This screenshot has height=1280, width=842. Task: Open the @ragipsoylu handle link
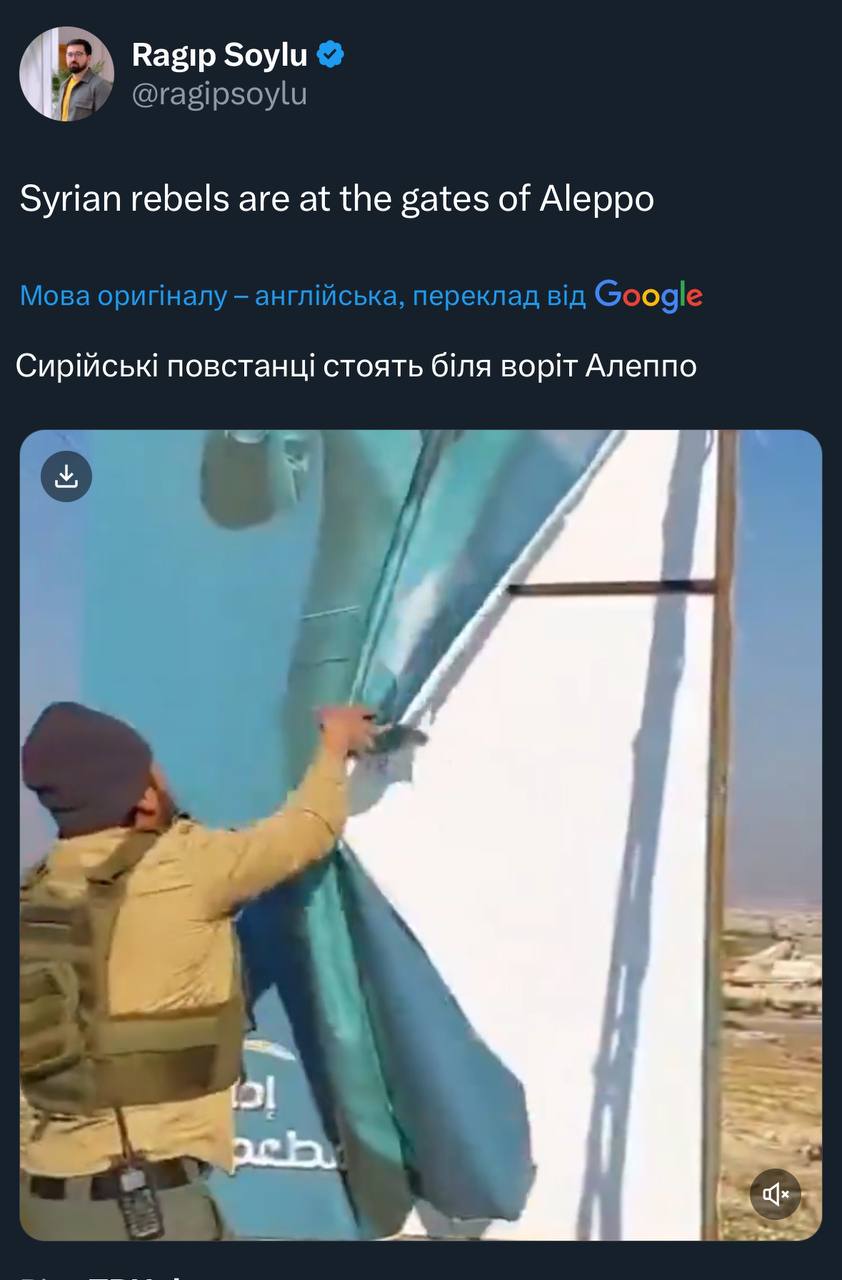220,94
